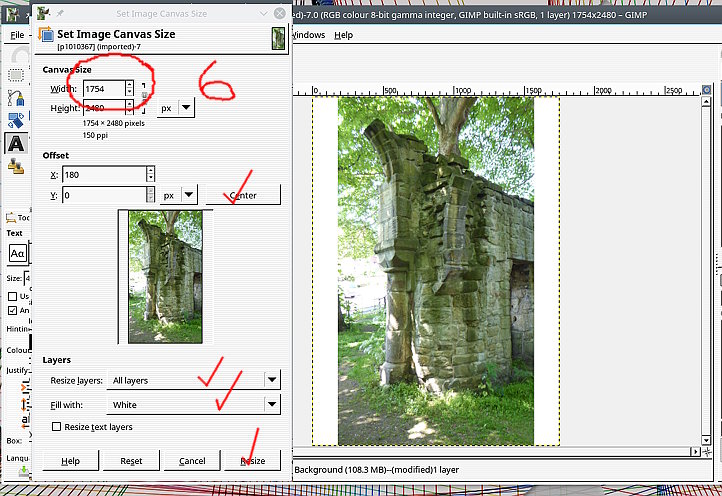Select the Rectangle Select tool
Image resolution: width=722 pixels, height=496 pixels.
[x=16, y=74]
